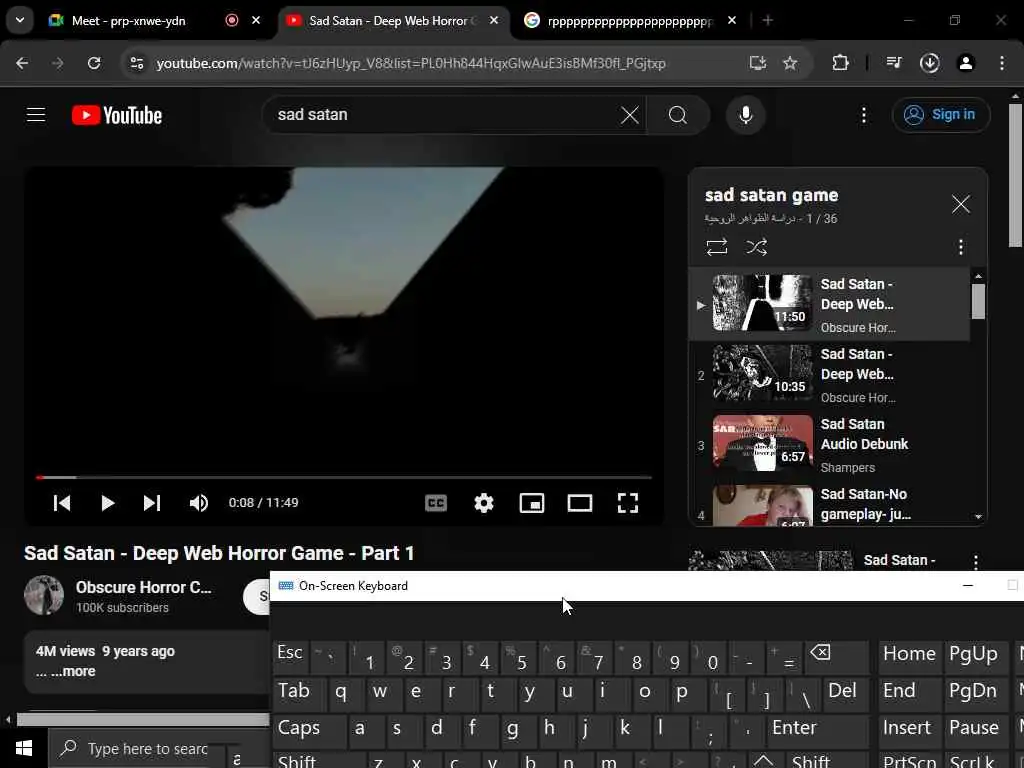This screenshot has width=1024, height=768.
Task: Go to previous video
Action: pos(62,503)
